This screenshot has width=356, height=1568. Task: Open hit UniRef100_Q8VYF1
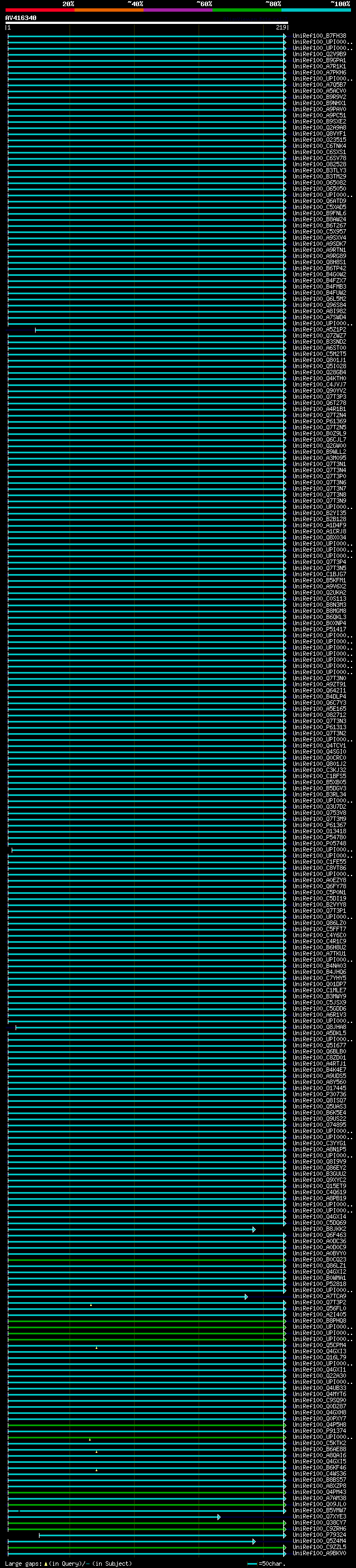click(x=319, y=134)
